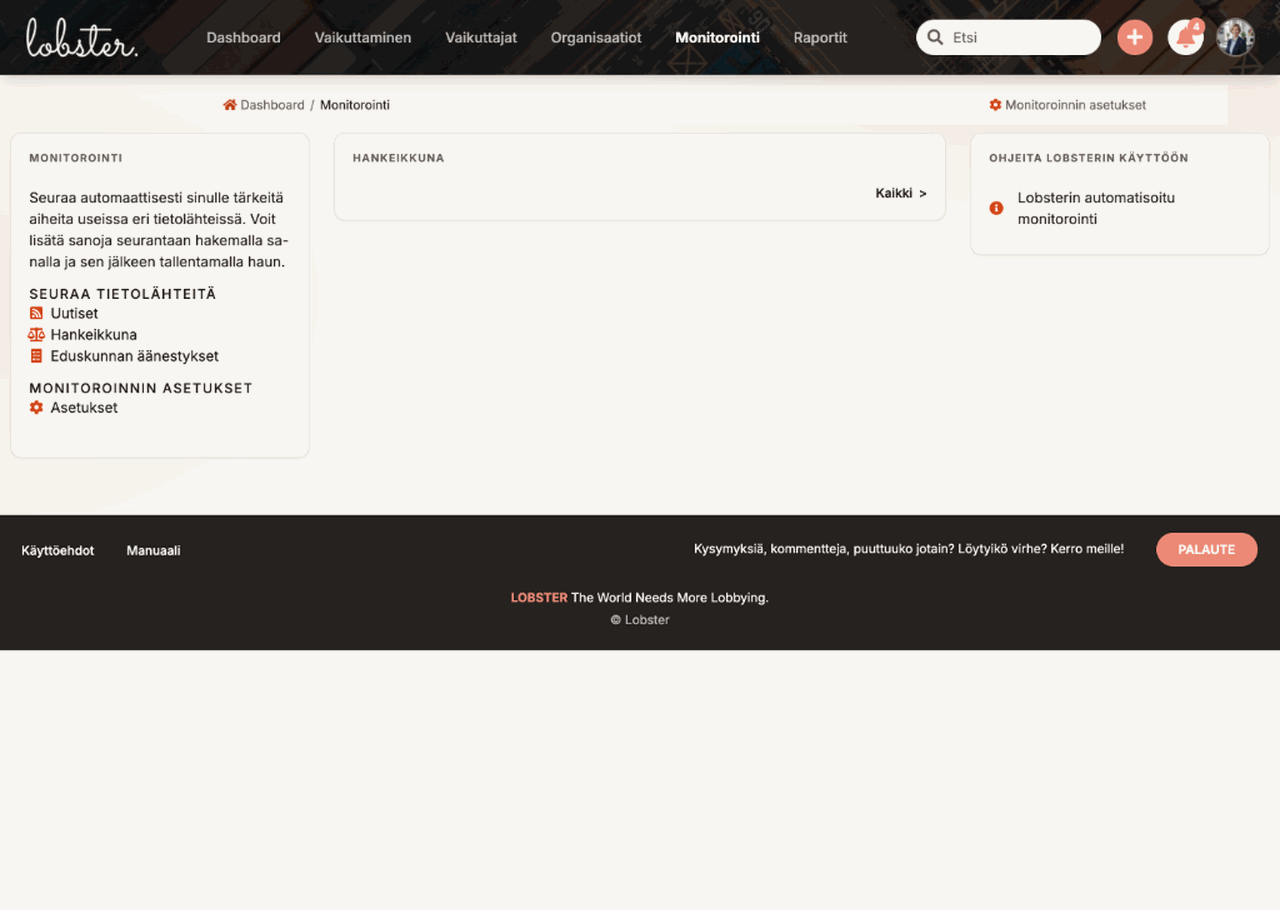Click the MONITOROINNIN ASETUKSET sidebar heading
1280x910 pixels.
[x=141, y=388]
